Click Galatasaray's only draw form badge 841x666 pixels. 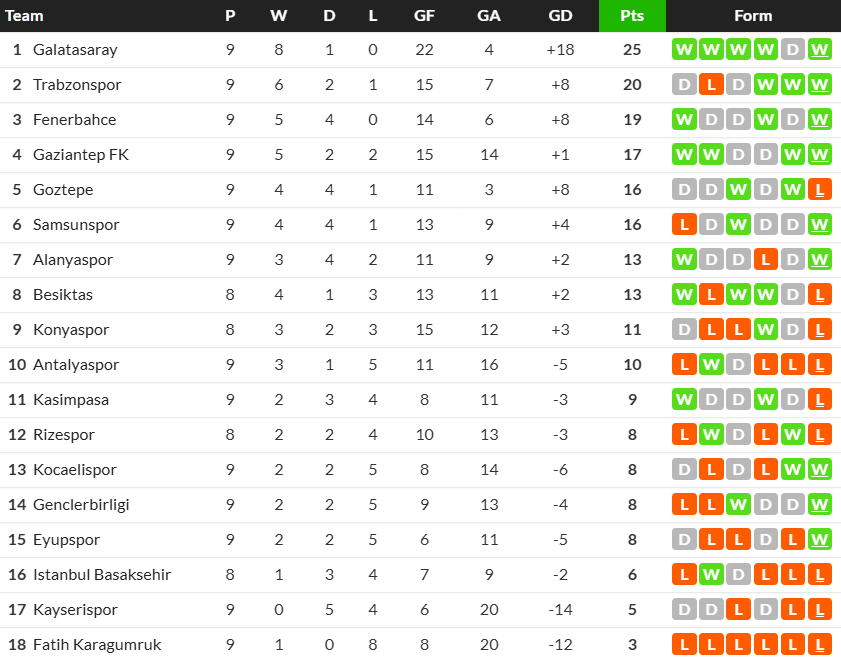click(x=792, y=50)
